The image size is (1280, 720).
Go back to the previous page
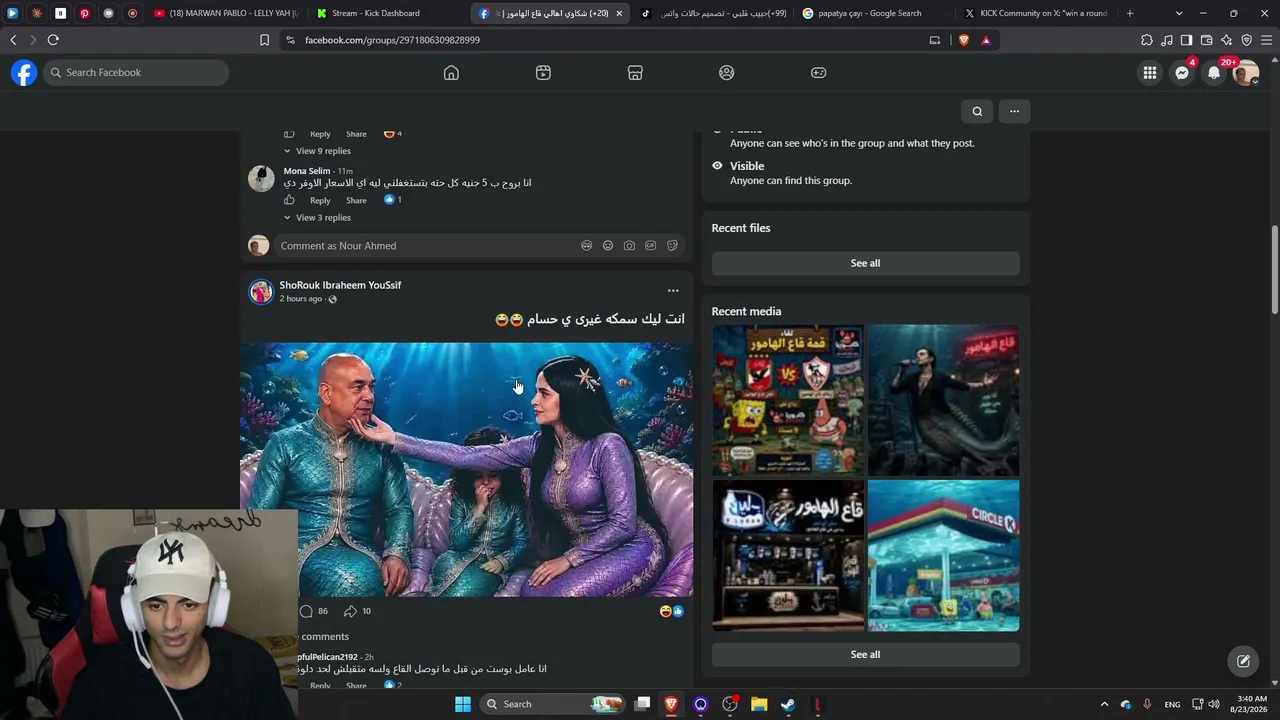(x=13, y=40)
